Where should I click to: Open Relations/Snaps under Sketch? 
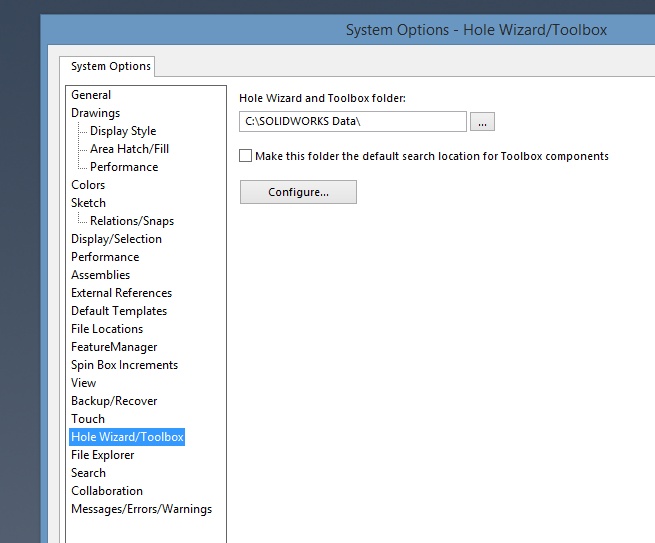click(132, 221)
